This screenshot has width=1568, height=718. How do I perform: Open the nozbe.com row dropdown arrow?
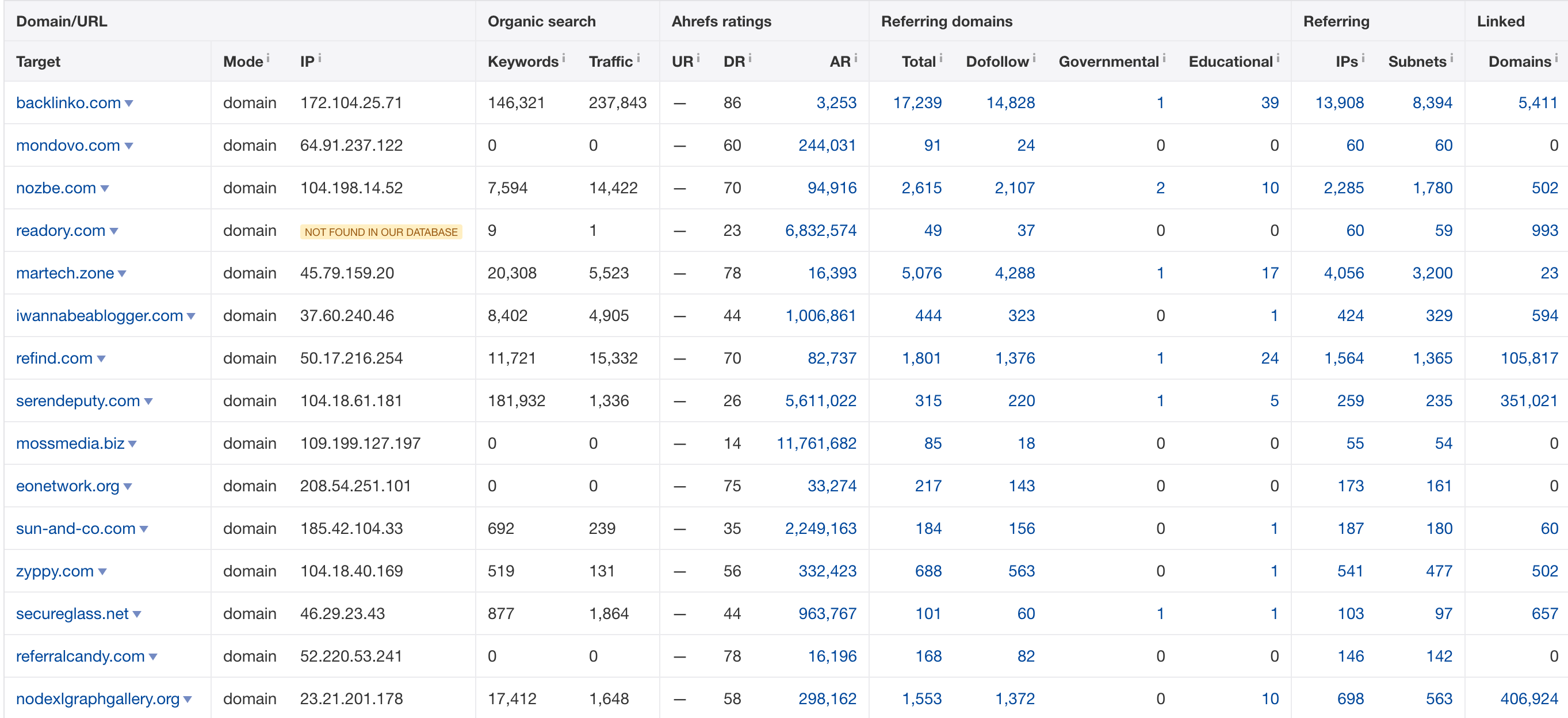click(x=105, y=188)
